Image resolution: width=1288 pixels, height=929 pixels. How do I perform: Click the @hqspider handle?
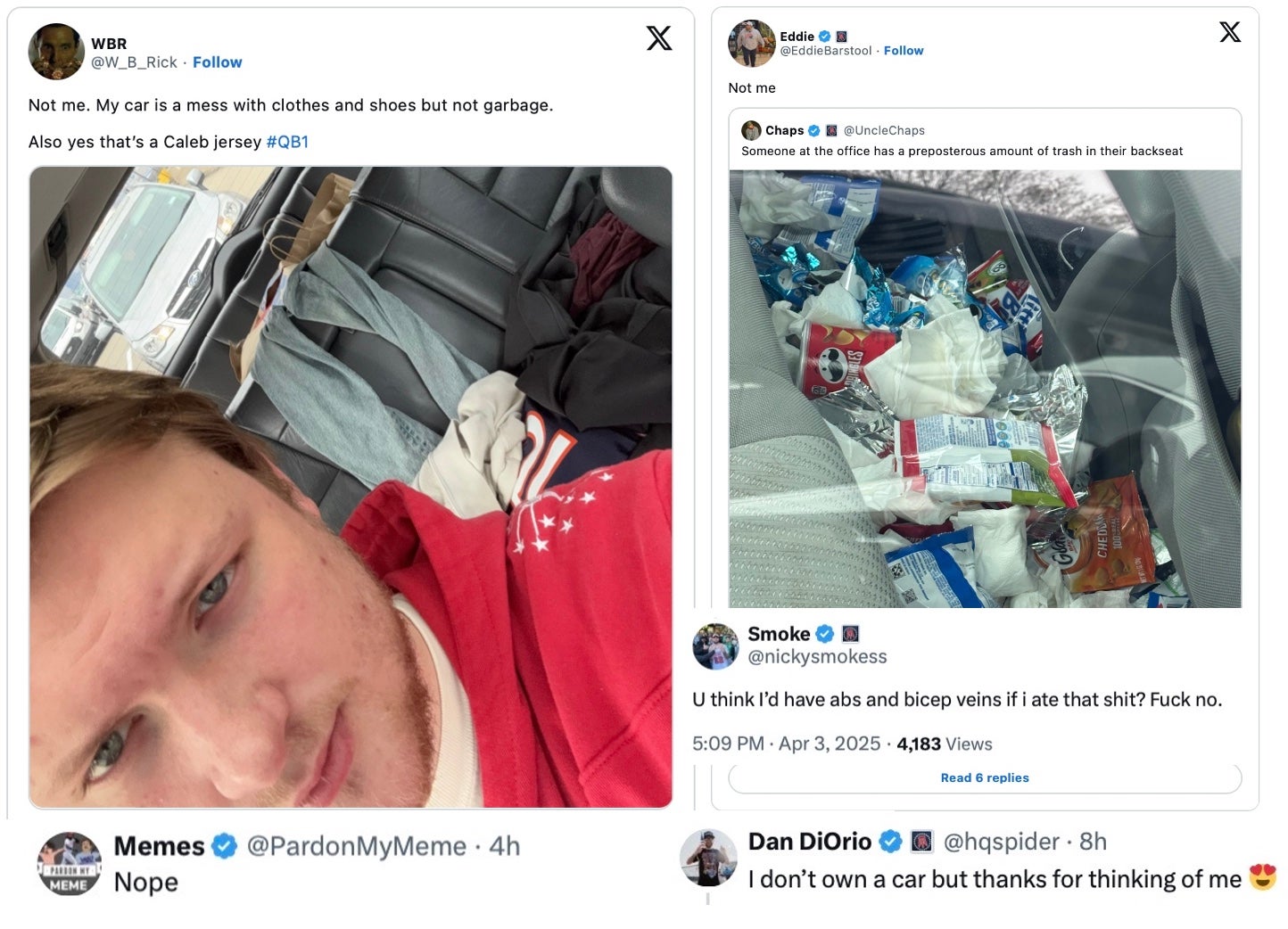click(x=1001, y=841)
